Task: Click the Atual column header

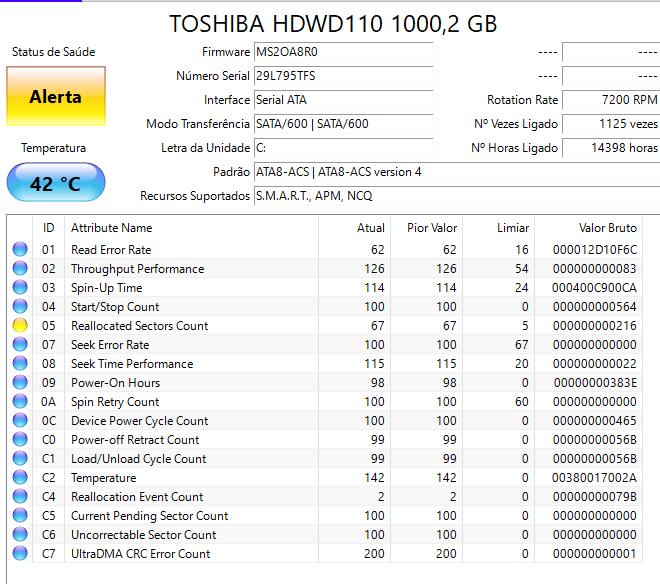Action: coord(355,228)
